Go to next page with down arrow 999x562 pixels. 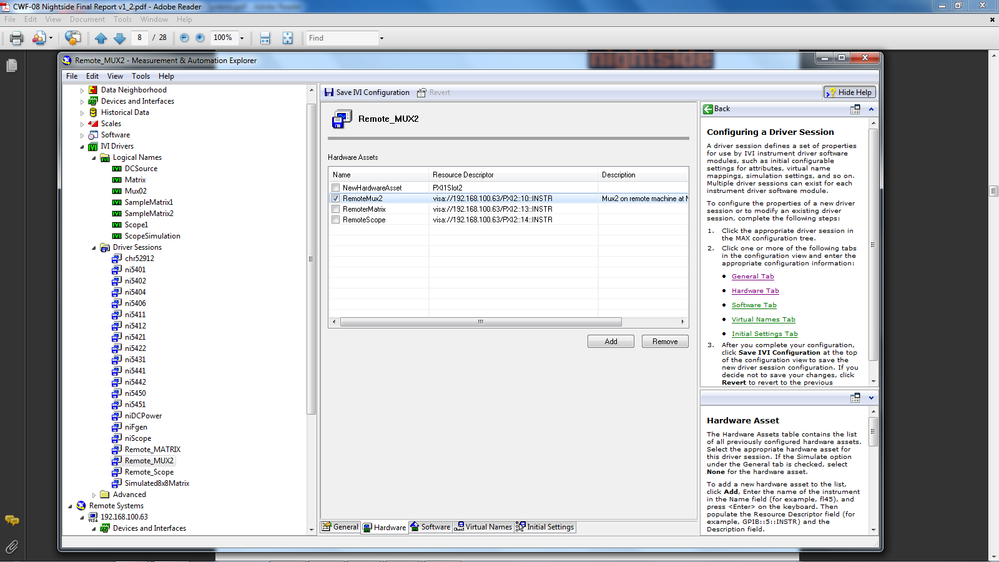[119, 38]
